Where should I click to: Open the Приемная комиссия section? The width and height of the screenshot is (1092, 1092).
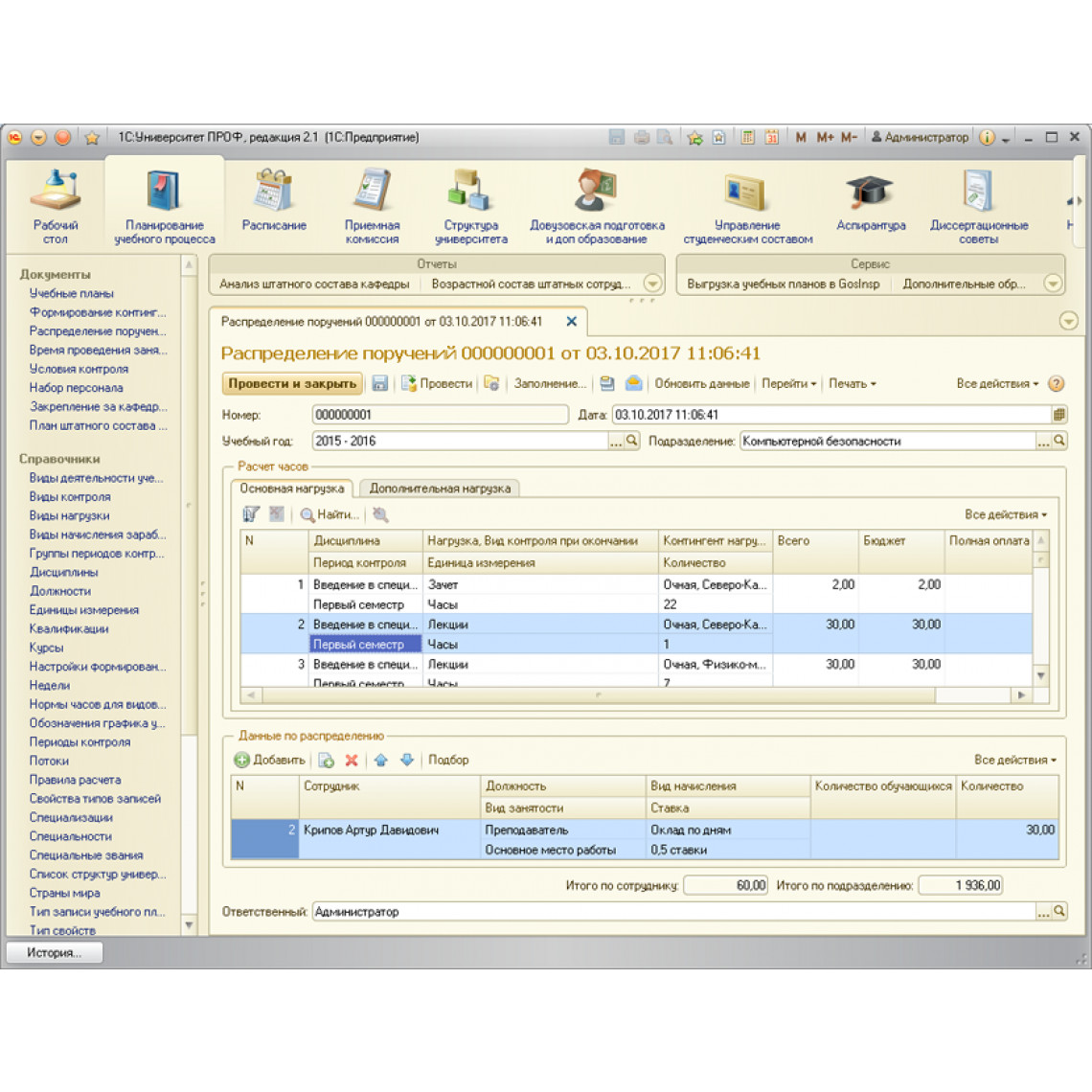(372, 207)
